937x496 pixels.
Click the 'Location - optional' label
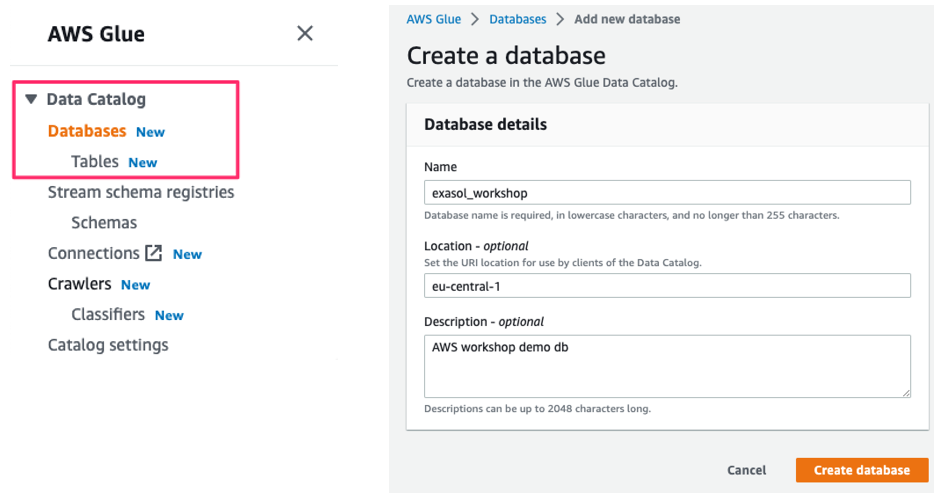tap(476, 246)
